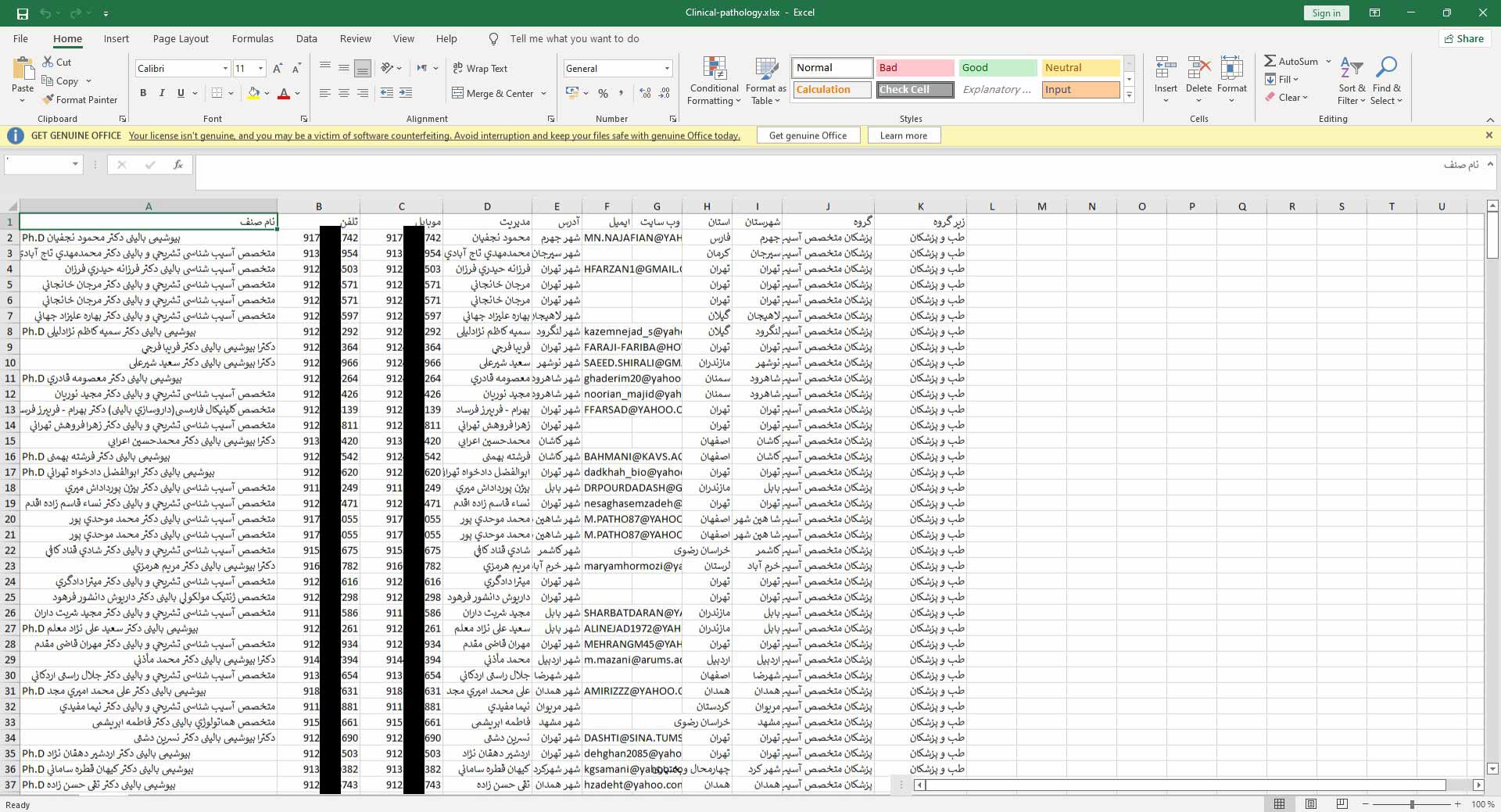Click the Name Box input field
The width and height of the screenshot is (1501, 812).
(38, 164)
